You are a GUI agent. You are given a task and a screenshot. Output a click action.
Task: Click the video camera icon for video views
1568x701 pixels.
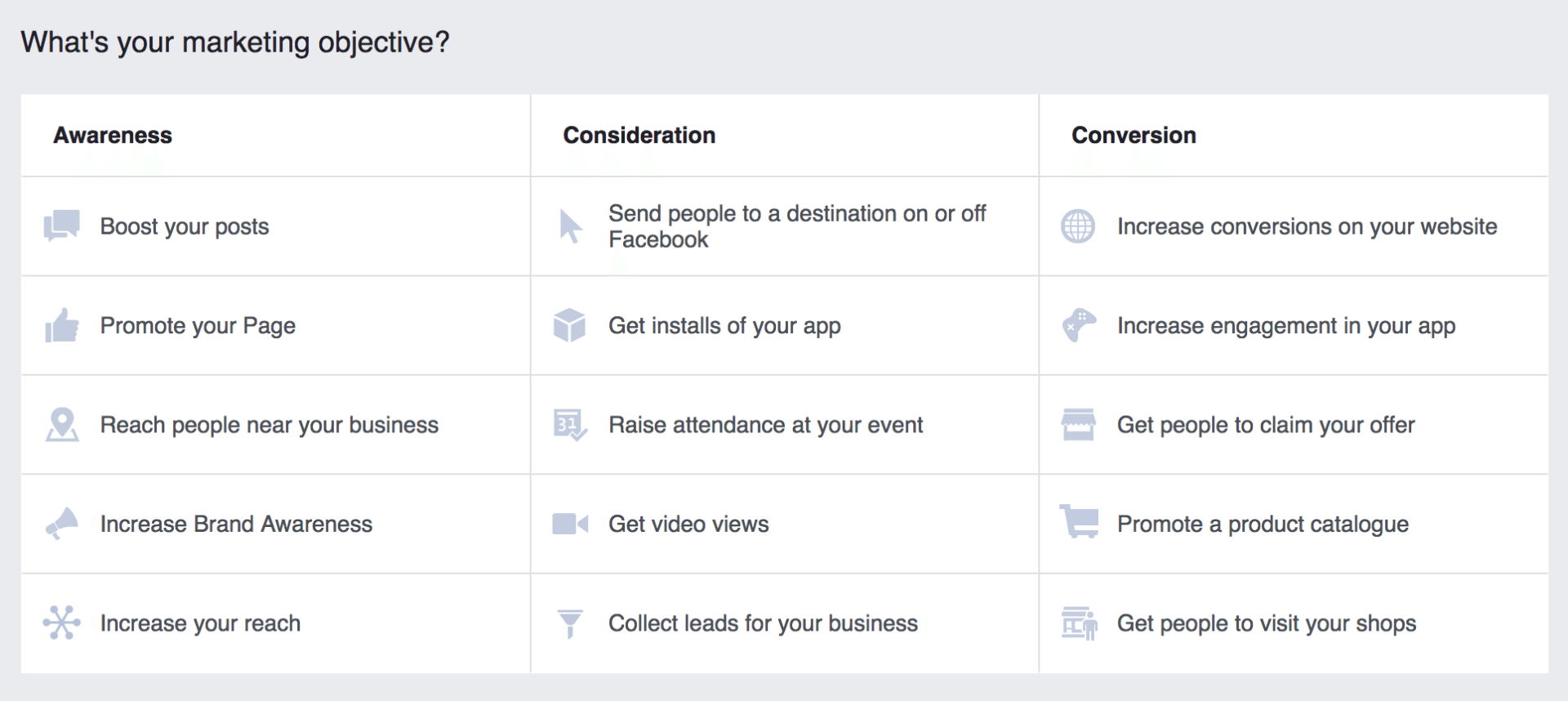coord(570,524)
